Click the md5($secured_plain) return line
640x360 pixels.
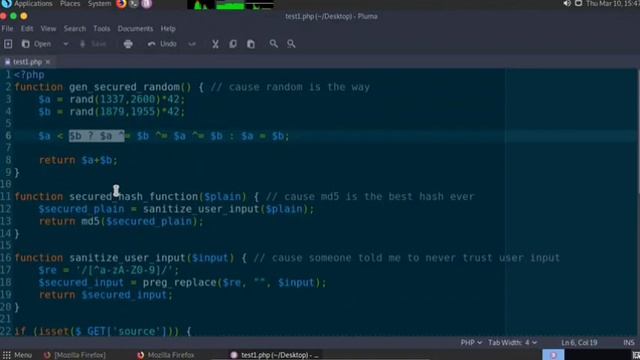121,221
